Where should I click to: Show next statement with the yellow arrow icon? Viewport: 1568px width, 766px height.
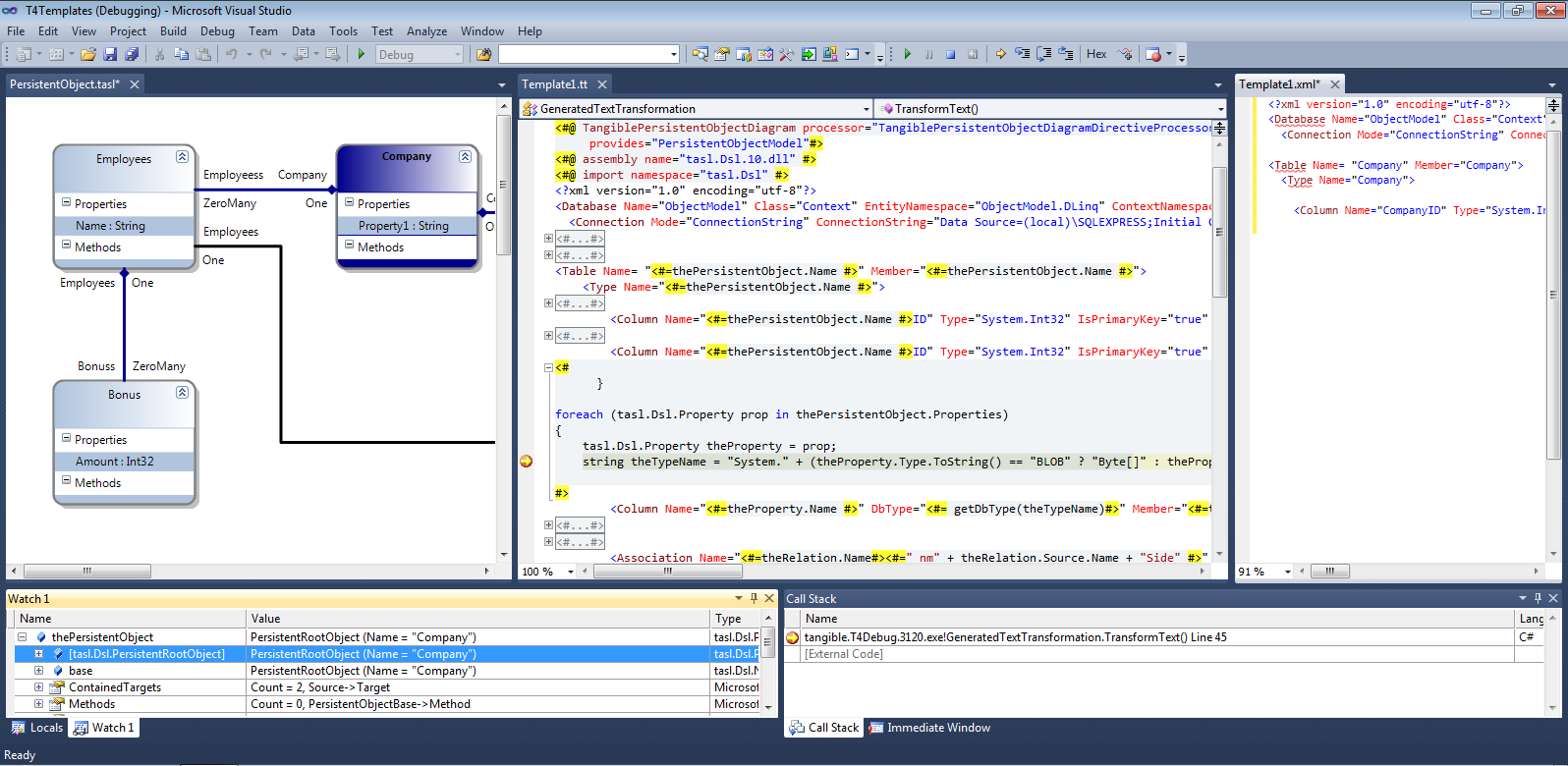1000,54
